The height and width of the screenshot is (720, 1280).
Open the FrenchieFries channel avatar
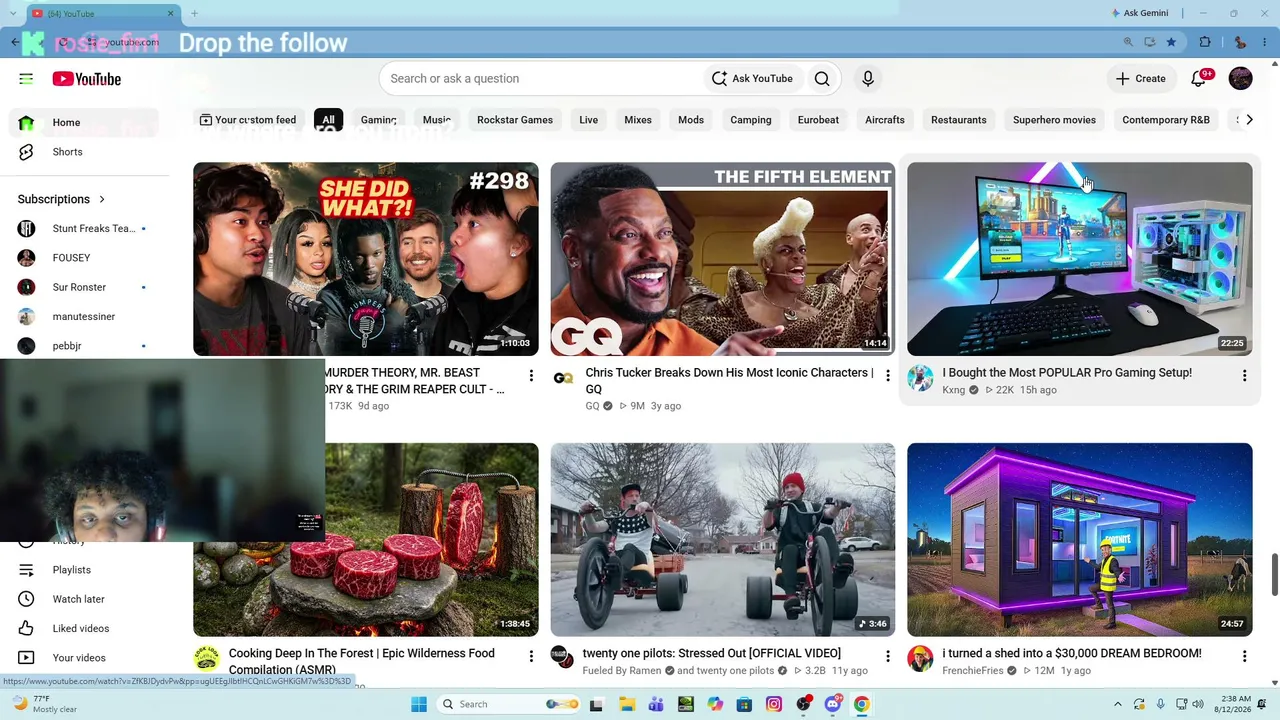[x=920, y=658]
